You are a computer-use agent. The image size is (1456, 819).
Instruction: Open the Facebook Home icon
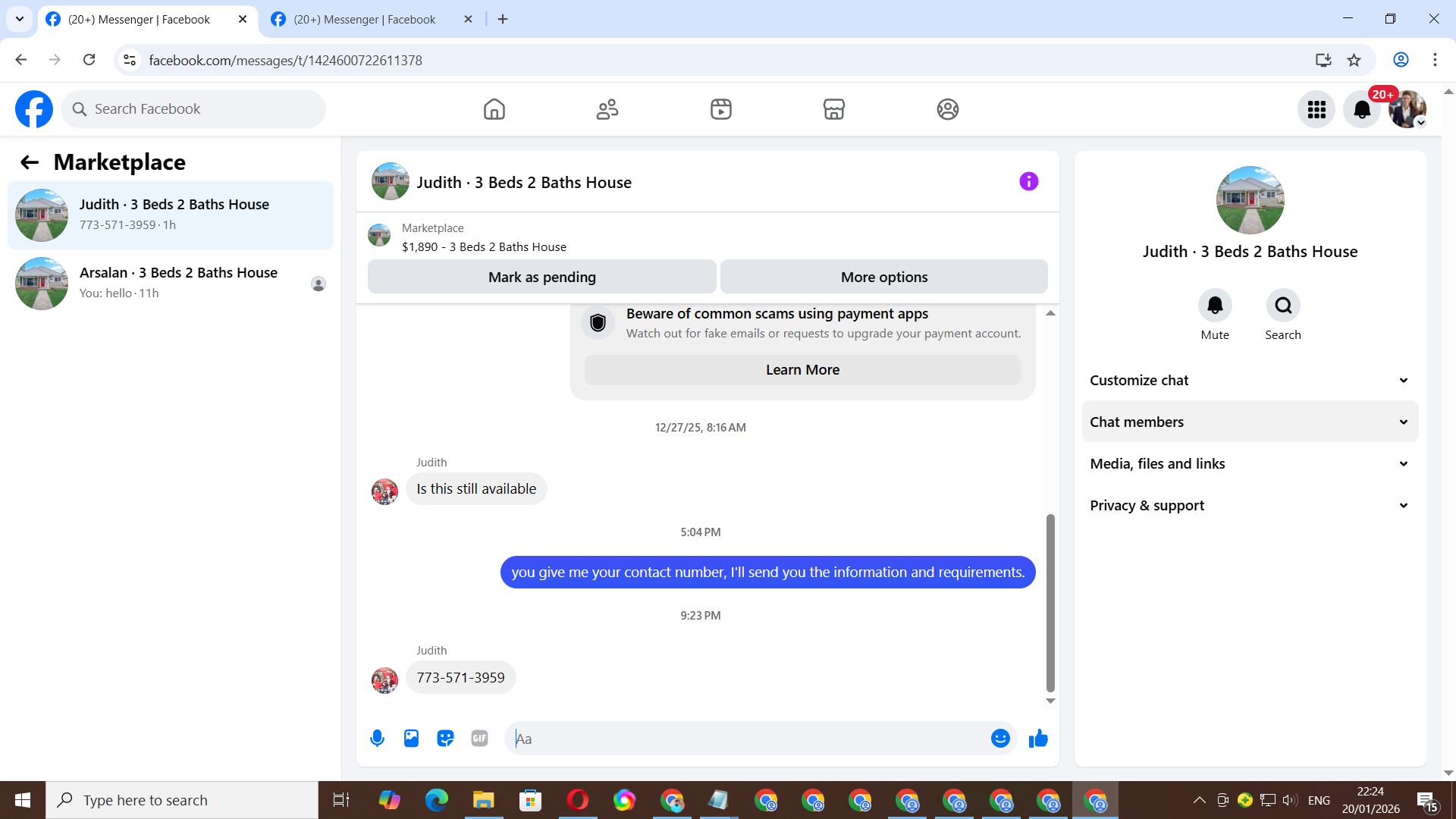[x=494, y=109]
